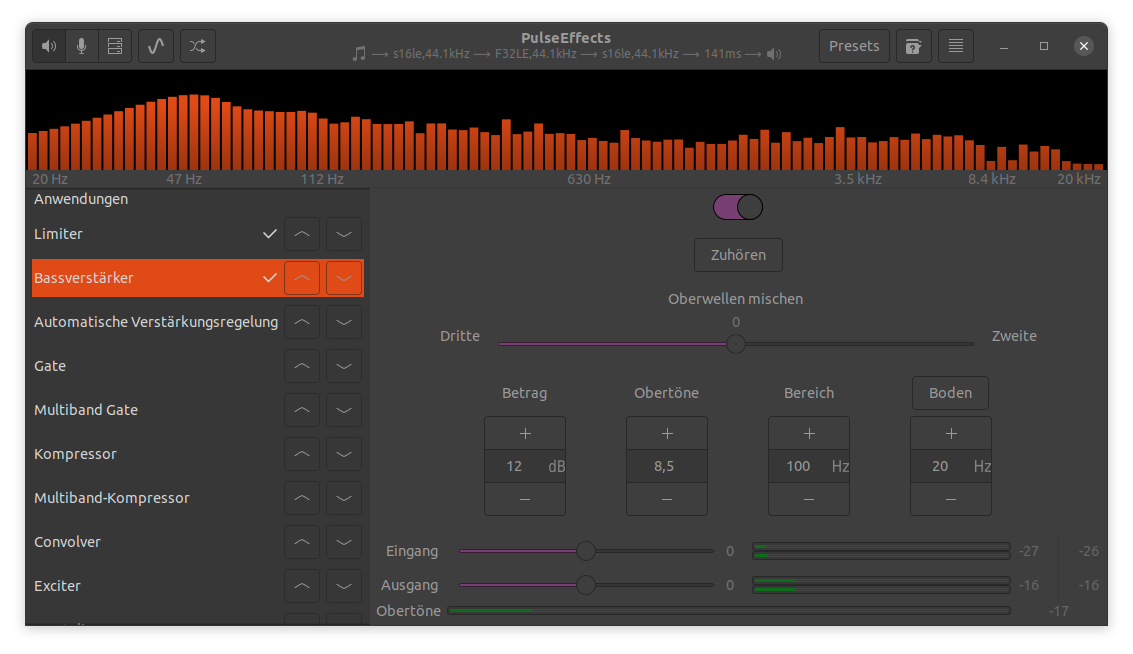Move Automatische Verstärkungsregelung down
The height and width of the screenshot is (654, 1133).
[x=344, y=322]
